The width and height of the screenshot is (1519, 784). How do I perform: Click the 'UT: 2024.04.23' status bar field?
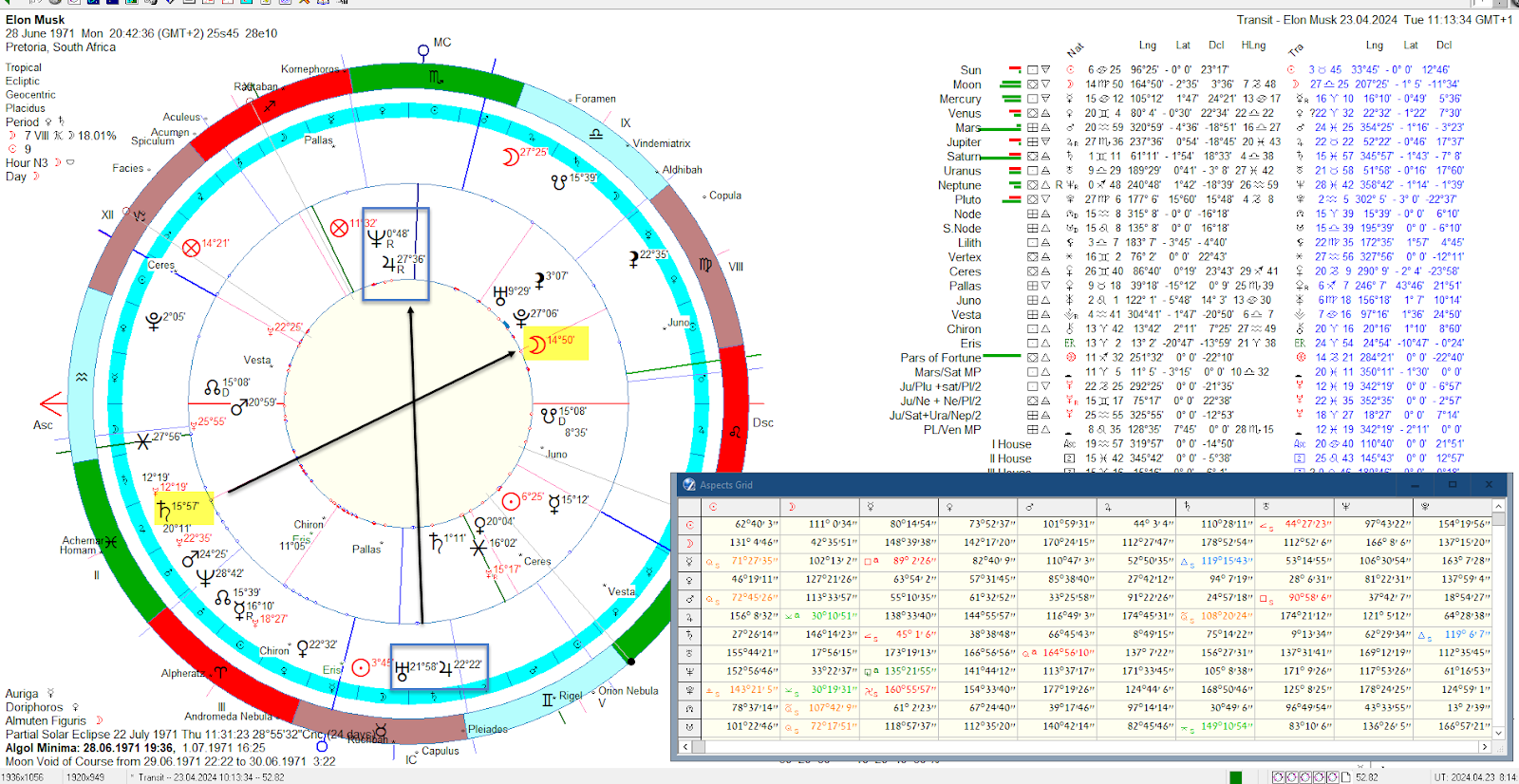point(1475,777)
